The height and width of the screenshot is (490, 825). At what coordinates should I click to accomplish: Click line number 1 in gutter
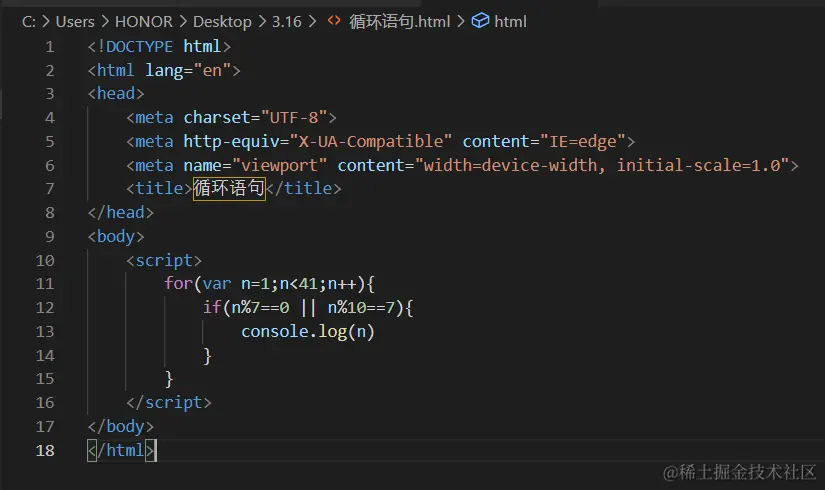pos(49,47)
